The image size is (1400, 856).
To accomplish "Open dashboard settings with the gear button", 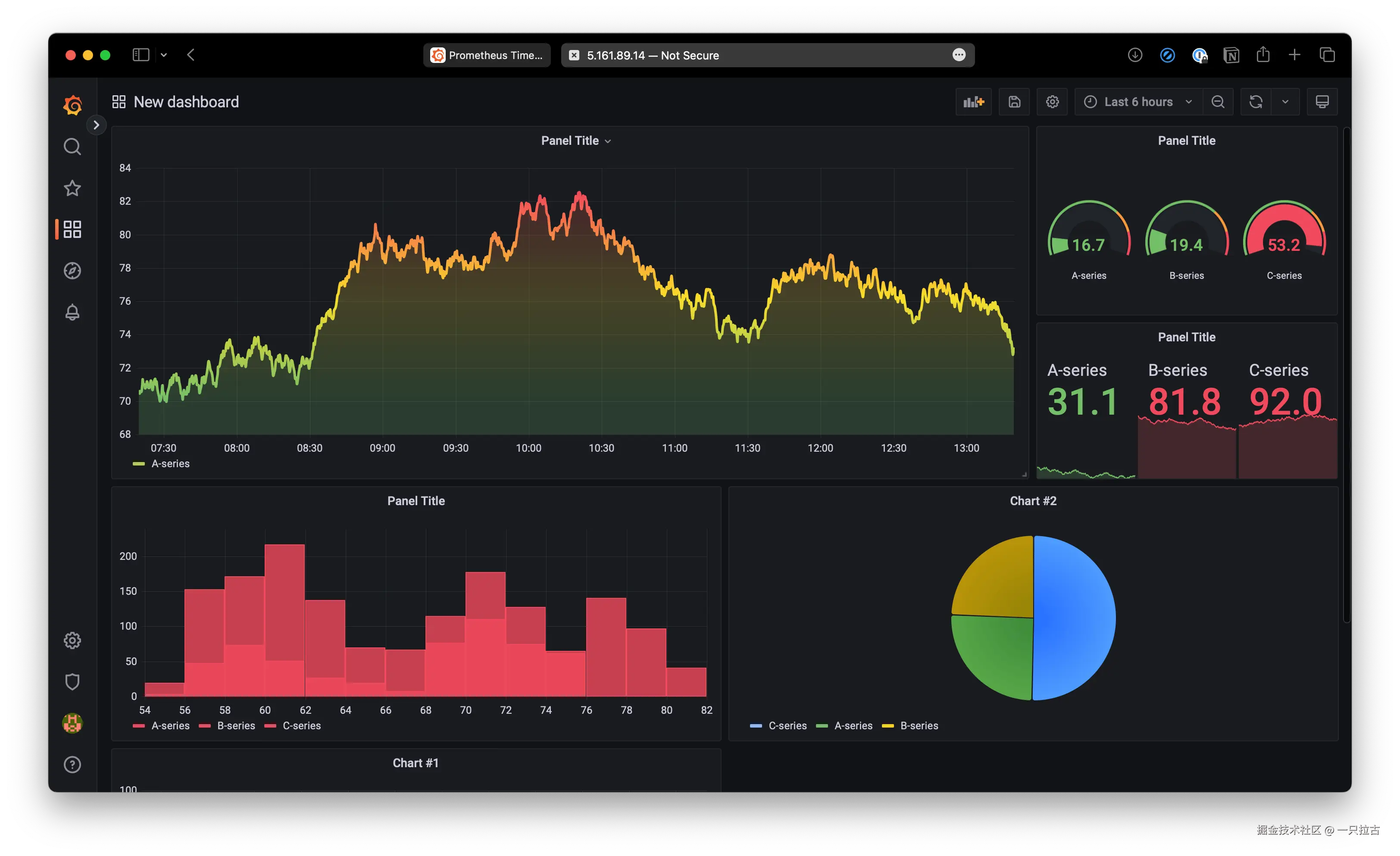I will pos(1052,101).
